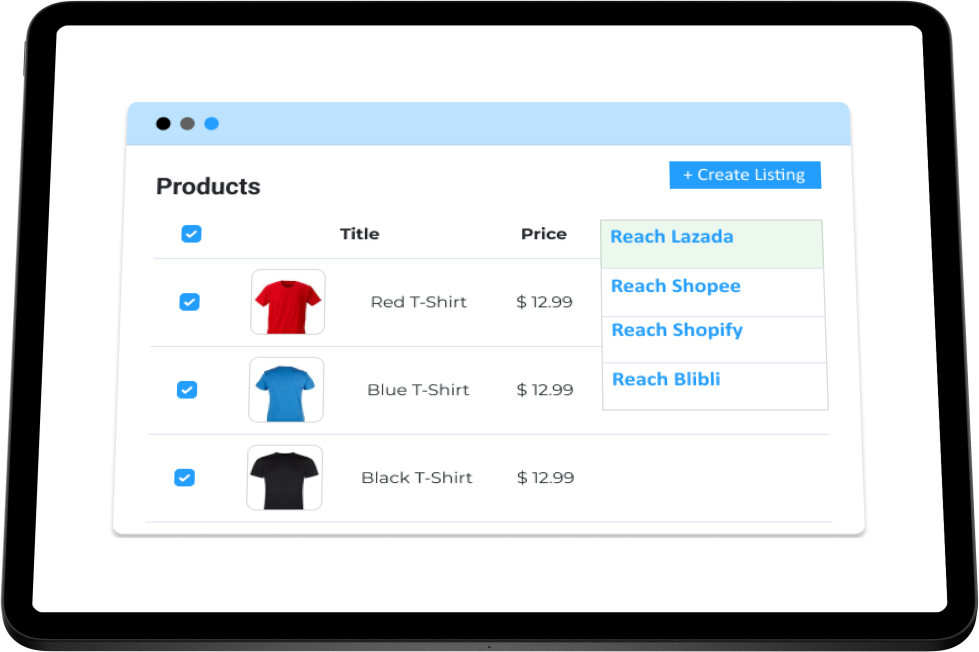
Task: Uncheck the Red T-Shirt row checkbox
Action: (189, 302)
